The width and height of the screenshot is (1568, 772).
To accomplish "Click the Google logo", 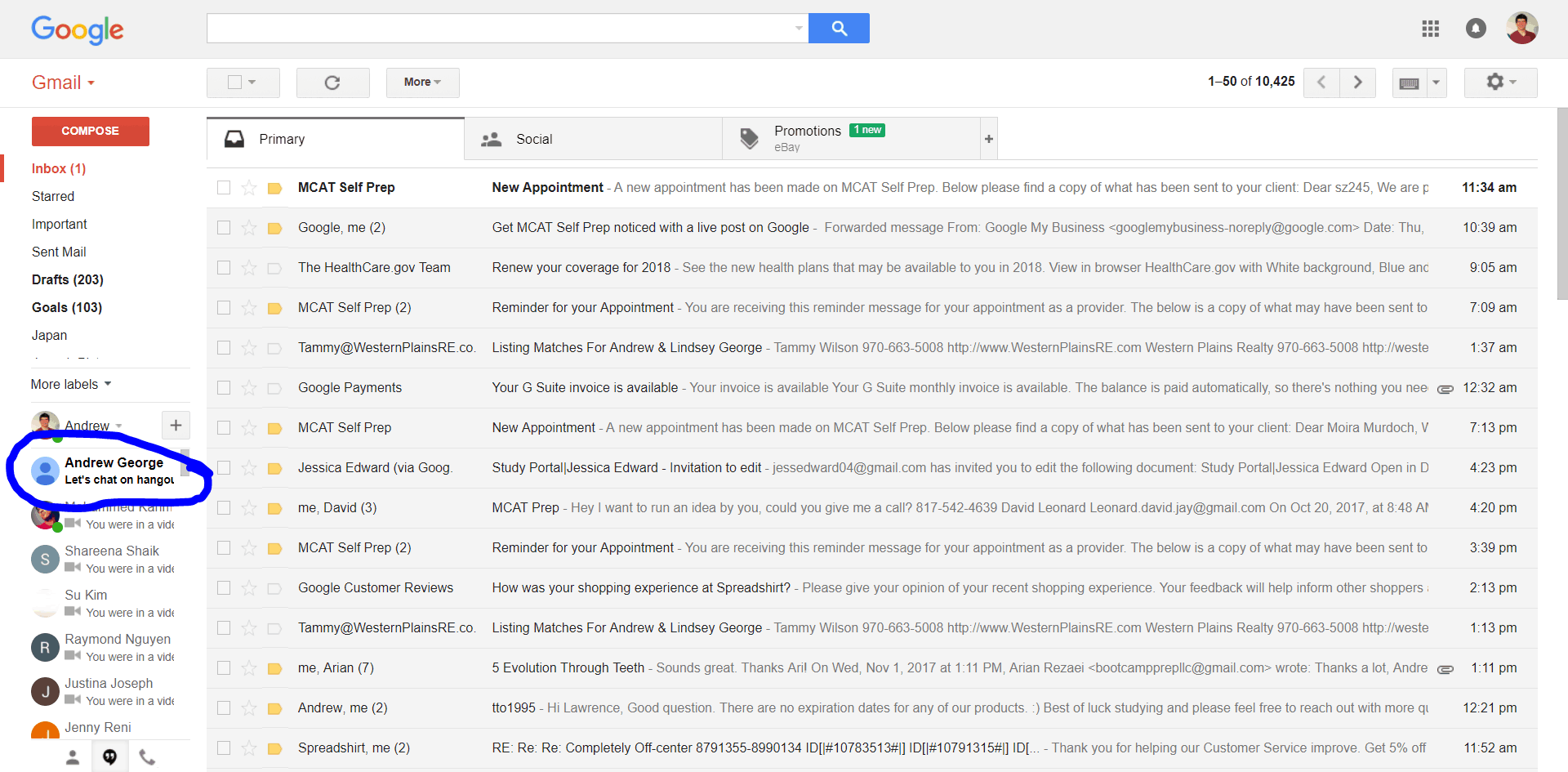I will point(78,30).
